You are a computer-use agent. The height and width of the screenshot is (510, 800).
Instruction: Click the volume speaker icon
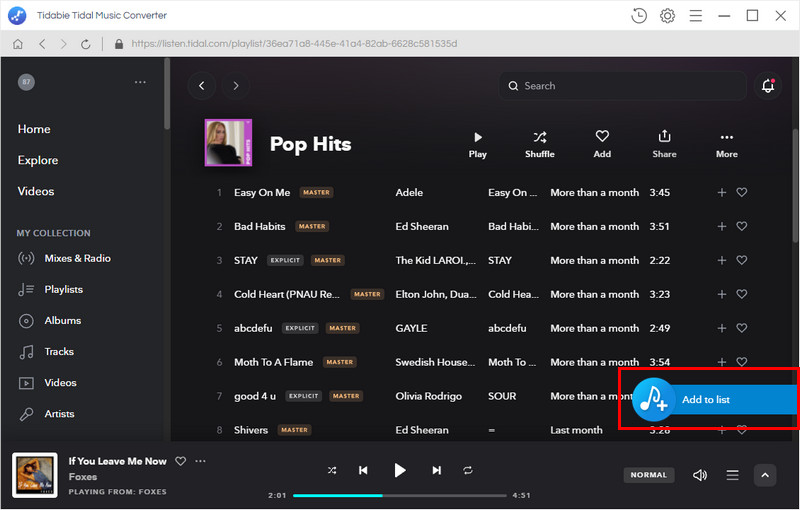700,475
